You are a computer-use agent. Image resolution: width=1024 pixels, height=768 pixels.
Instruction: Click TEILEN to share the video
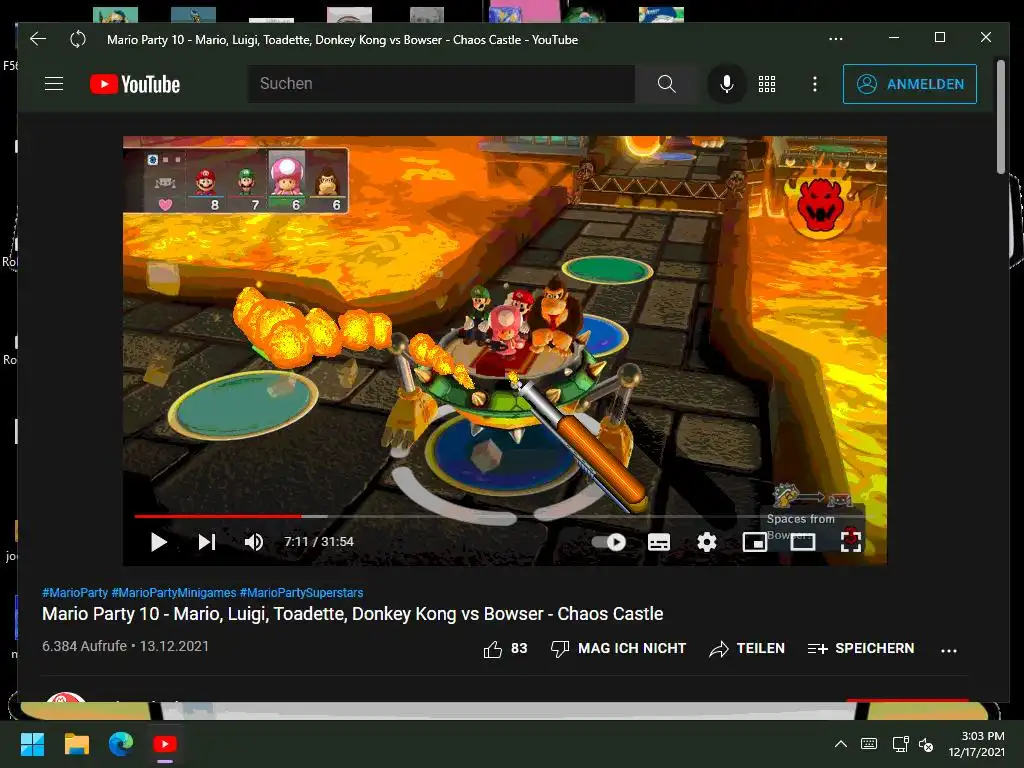747,648
